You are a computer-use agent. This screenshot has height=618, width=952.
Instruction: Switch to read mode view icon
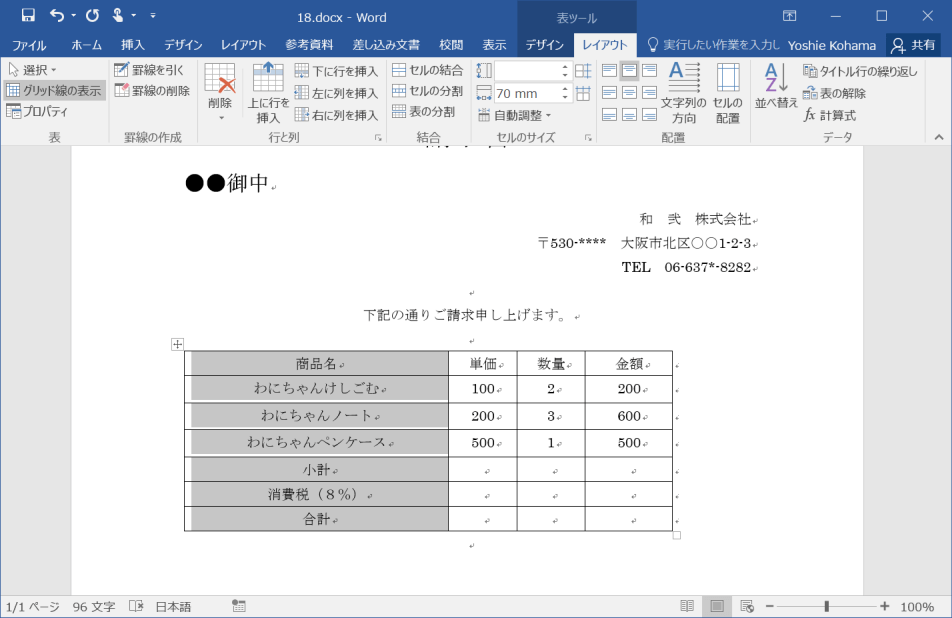[687, 606]
